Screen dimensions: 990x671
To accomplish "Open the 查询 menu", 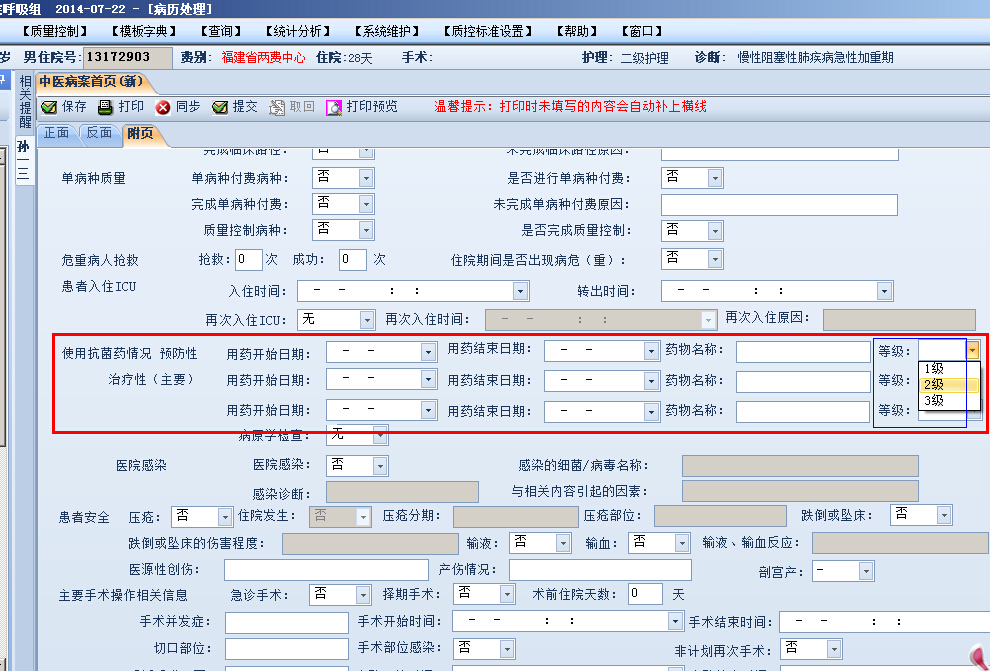I will tap(222, 32).
